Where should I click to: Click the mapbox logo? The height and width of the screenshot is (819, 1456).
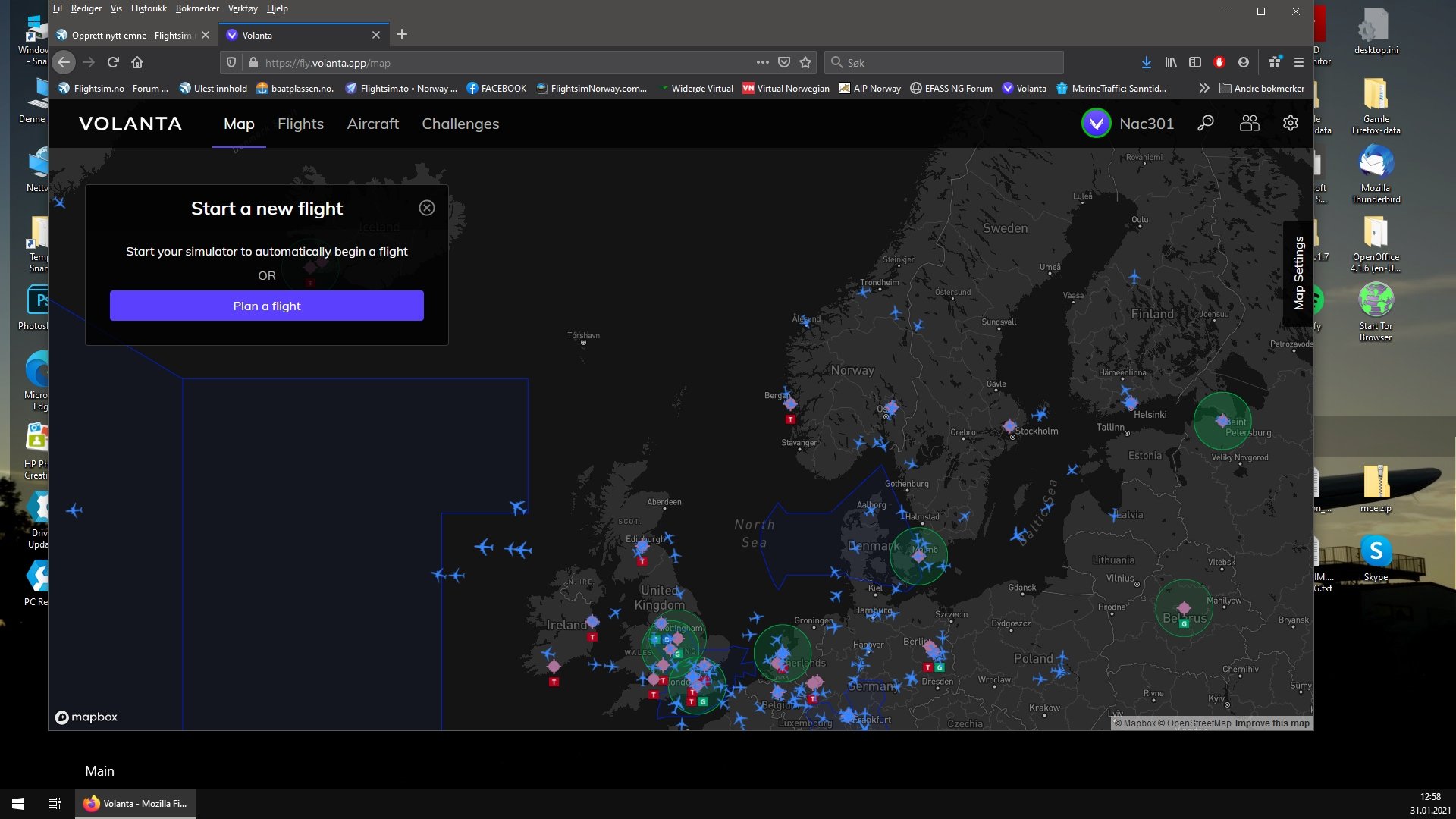click(86, 717)
